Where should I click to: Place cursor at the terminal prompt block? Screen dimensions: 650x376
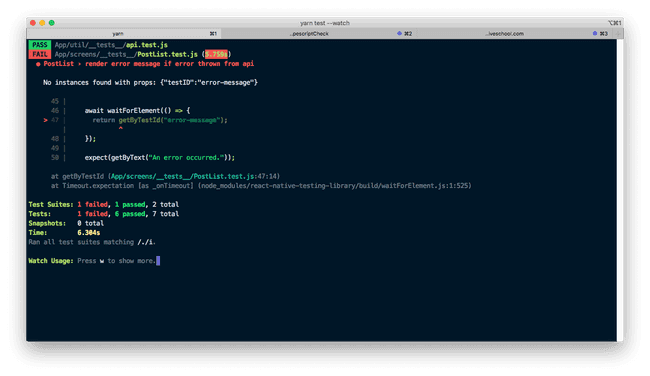coord(158,261)
